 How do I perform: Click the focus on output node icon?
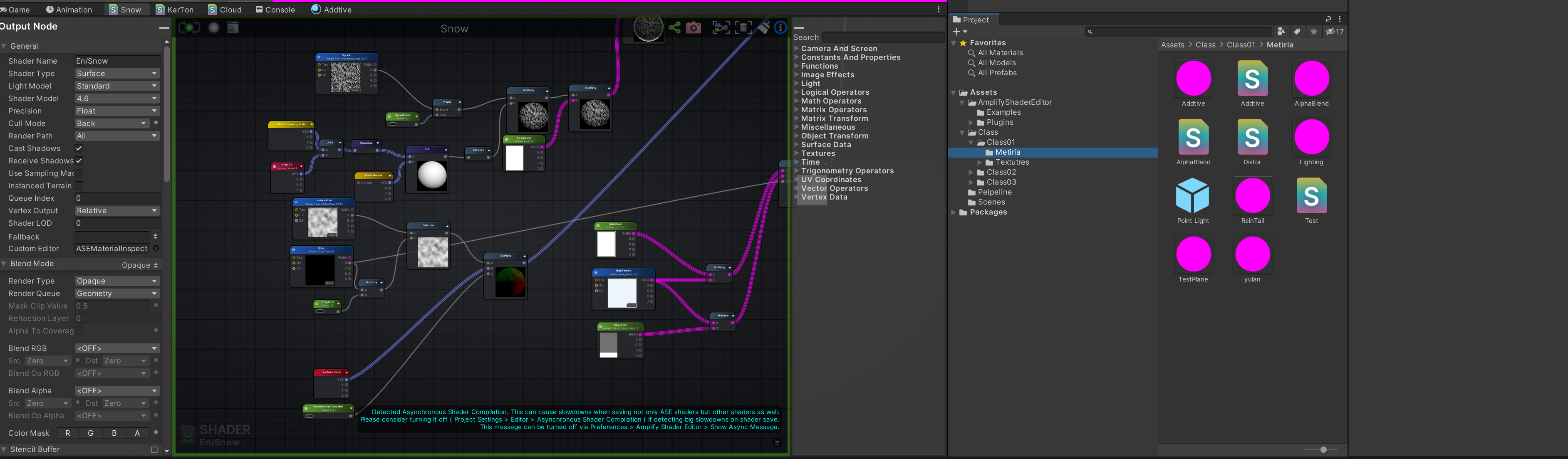(x=743, y=28)
